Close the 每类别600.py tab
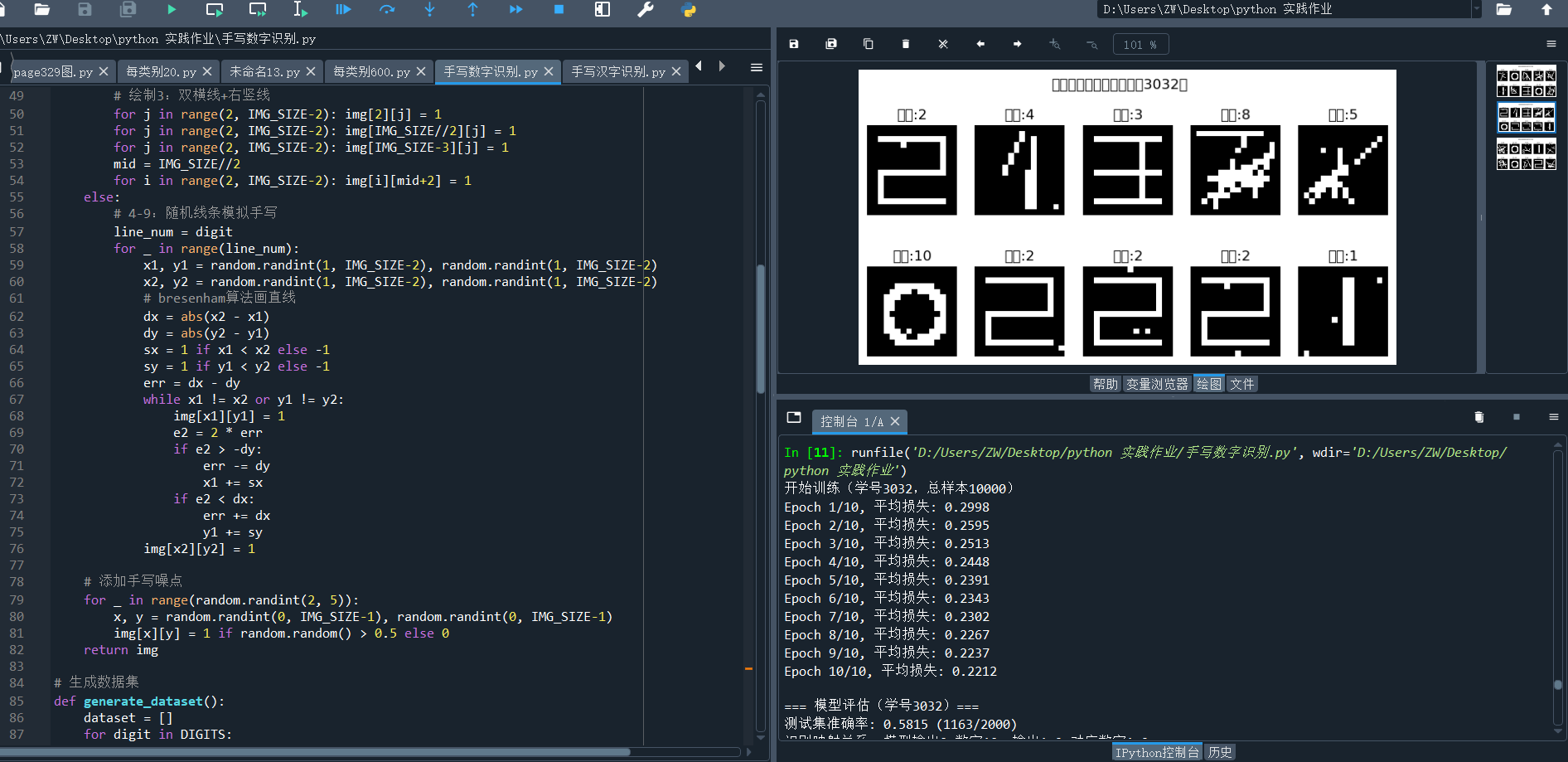This screenshot has width=1568, height=762. tap(421, 72)
